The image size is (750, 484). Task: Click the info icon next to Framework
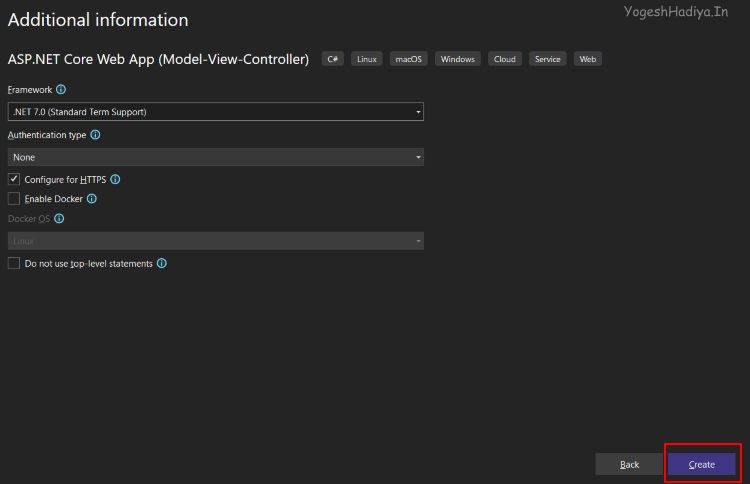click(61, 90)
